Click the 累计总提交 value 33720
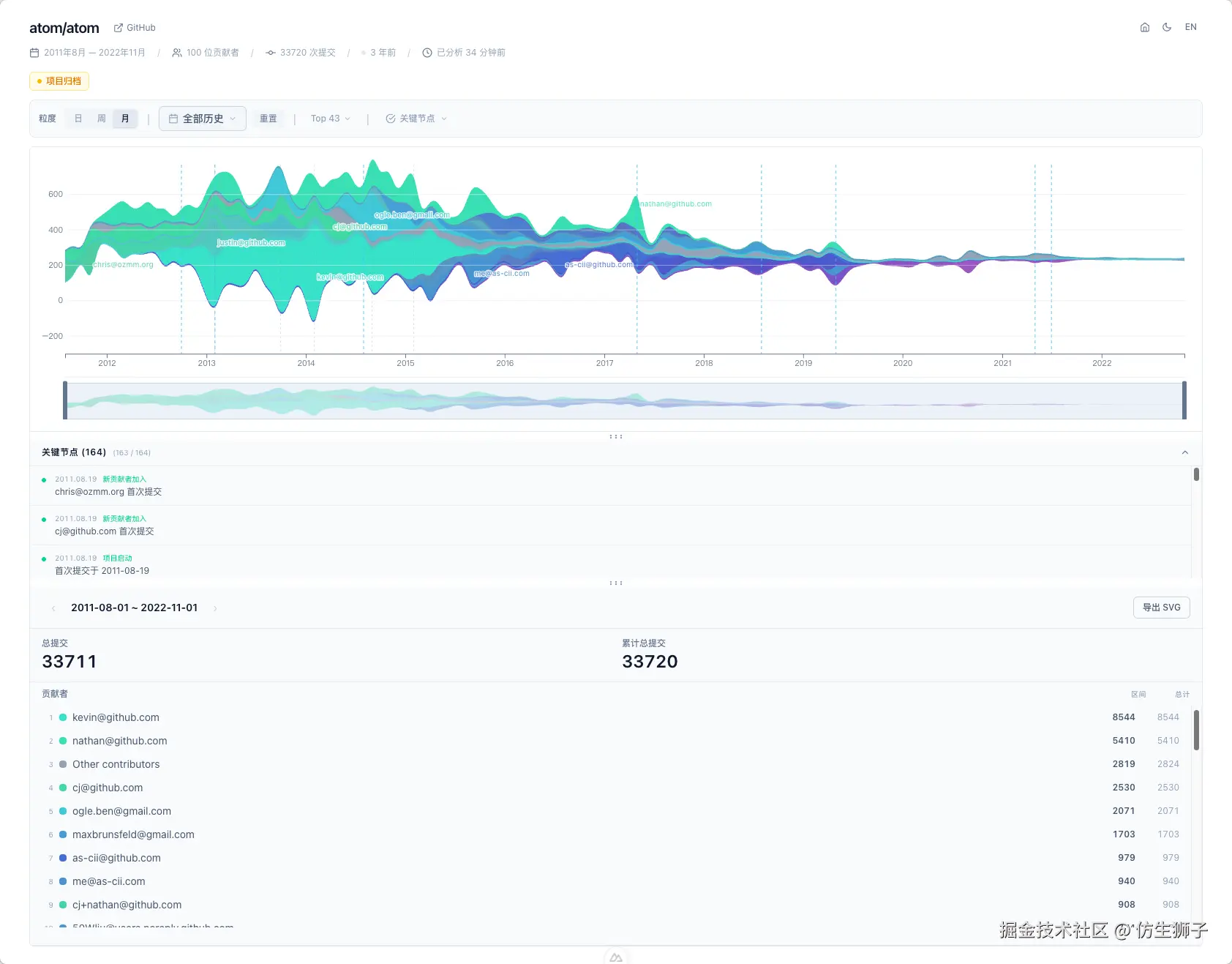The width and height of the screenshot is (1232, 964). (x=650, y=662)
